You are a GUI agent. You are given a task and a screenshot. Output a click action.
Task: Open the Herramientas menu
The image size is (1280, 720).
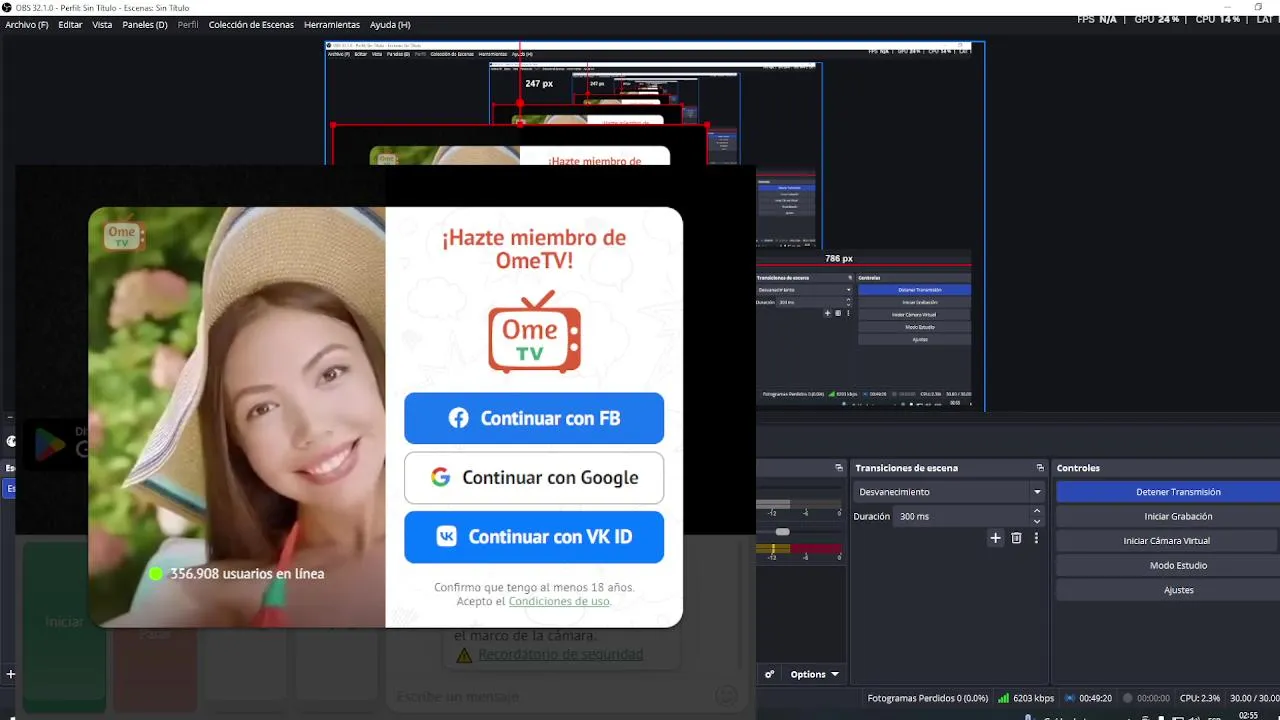pos(332,25)
